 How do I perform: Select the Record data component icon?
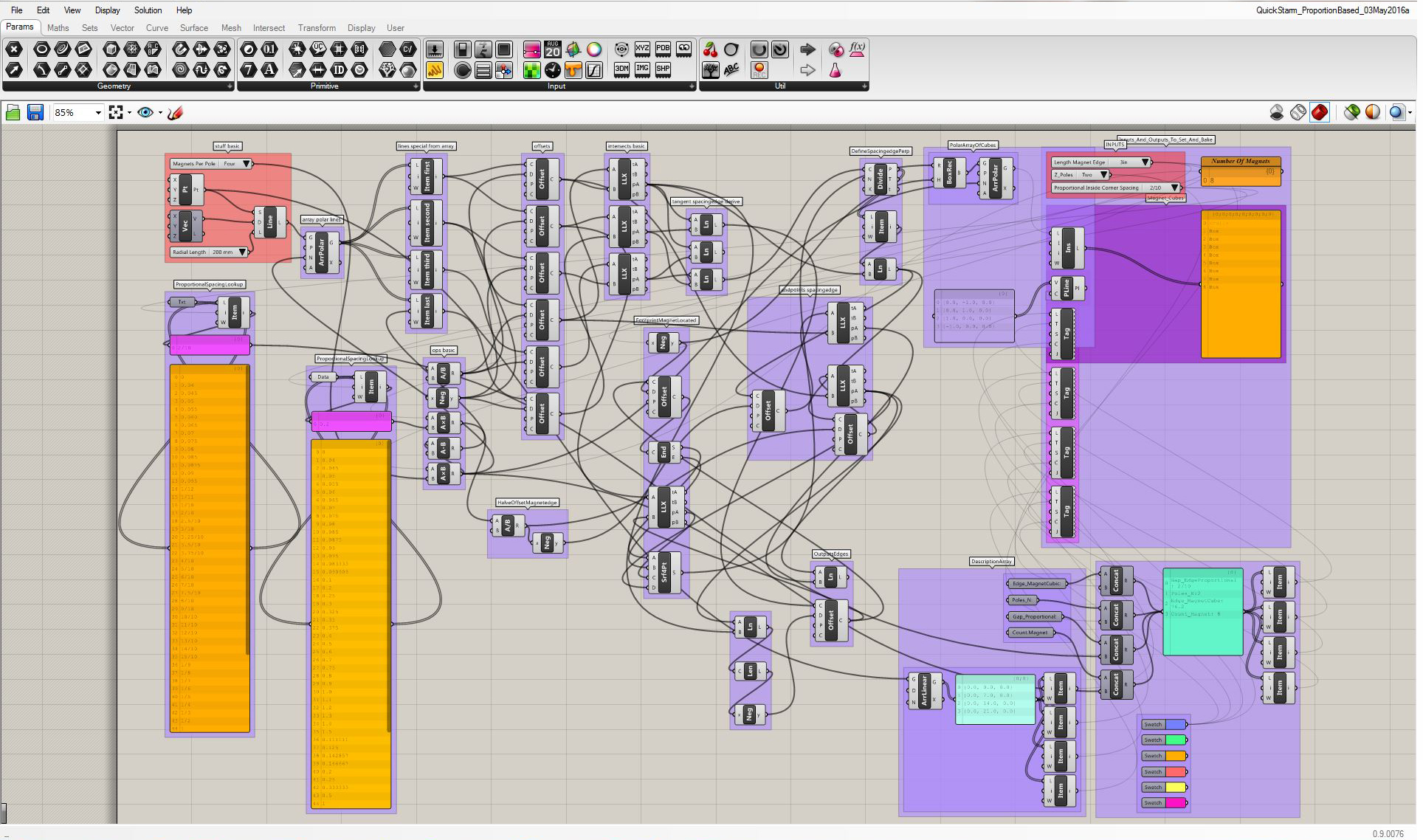[759, 70]
